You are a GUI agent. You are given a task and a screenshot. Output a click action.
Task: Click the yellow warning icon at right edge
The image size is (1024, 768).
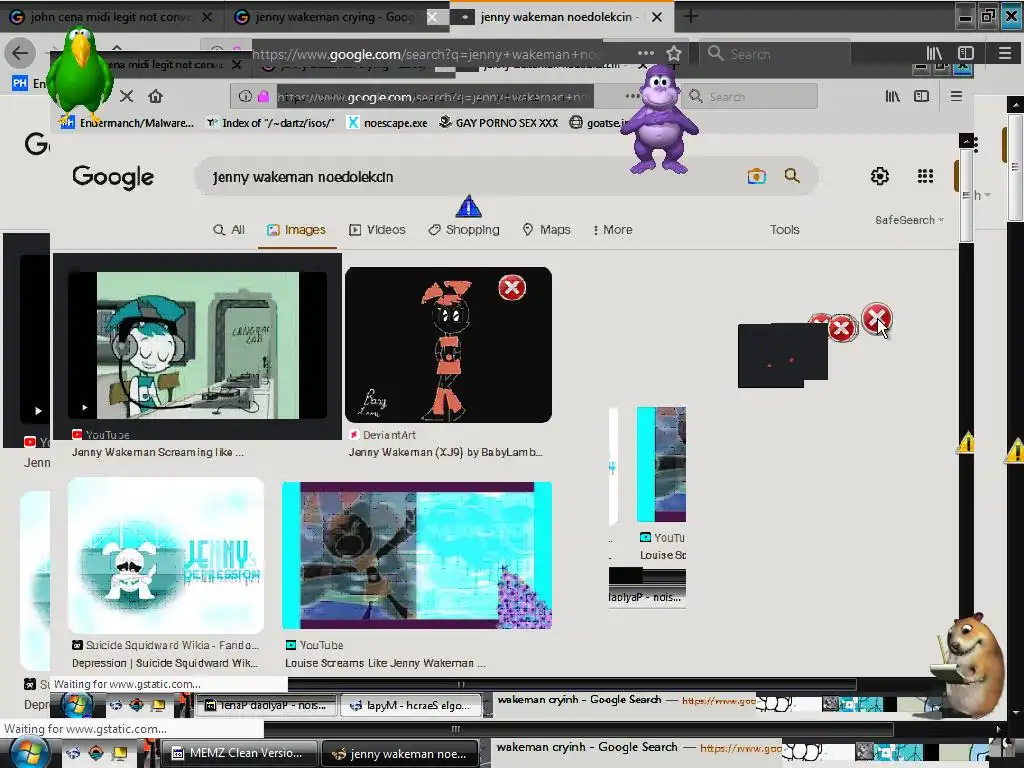click(x=1015, y=451)
